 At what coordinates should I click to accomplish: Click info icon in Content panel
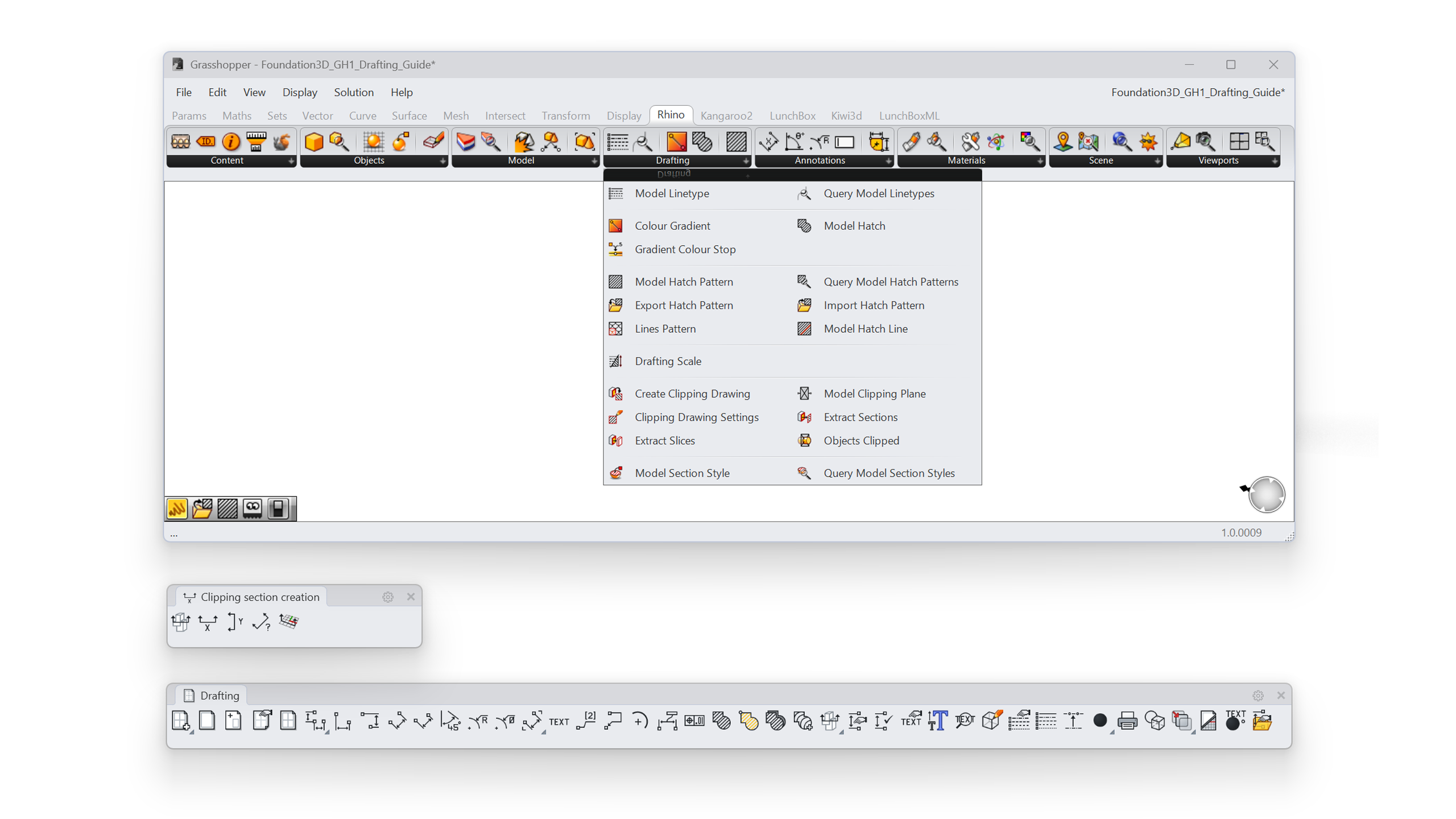pyautogui.click(x=231, y=142)
